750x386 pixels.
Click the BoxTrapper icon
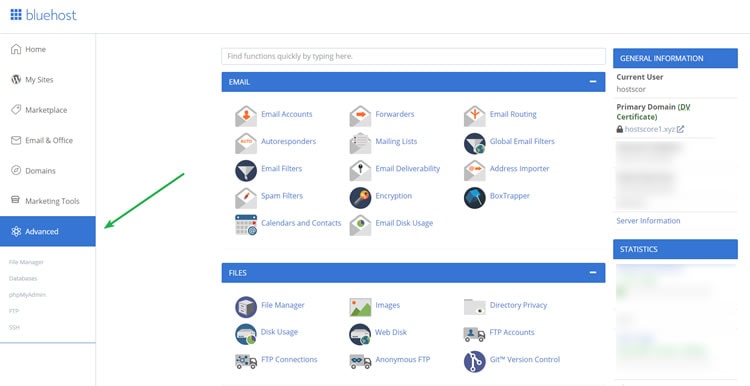pyautogui.click(x=474, y=198)
